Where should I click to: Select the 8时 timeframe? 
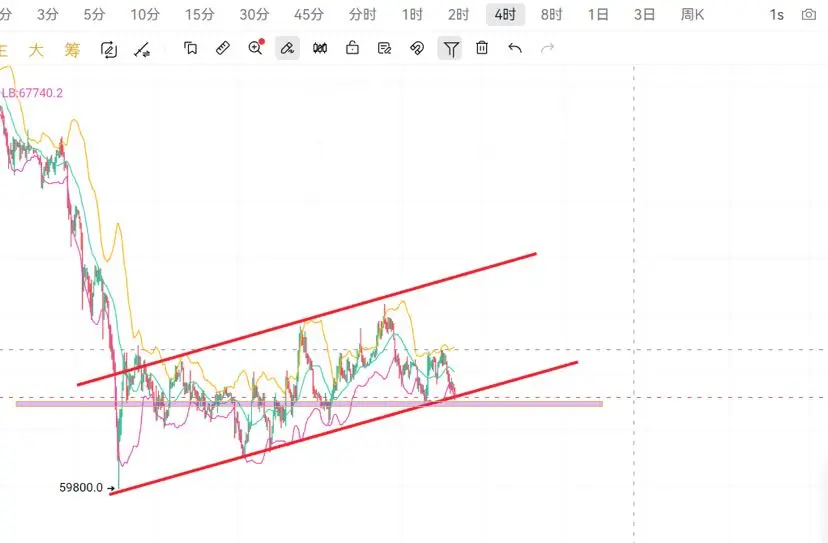pos(551,15)
